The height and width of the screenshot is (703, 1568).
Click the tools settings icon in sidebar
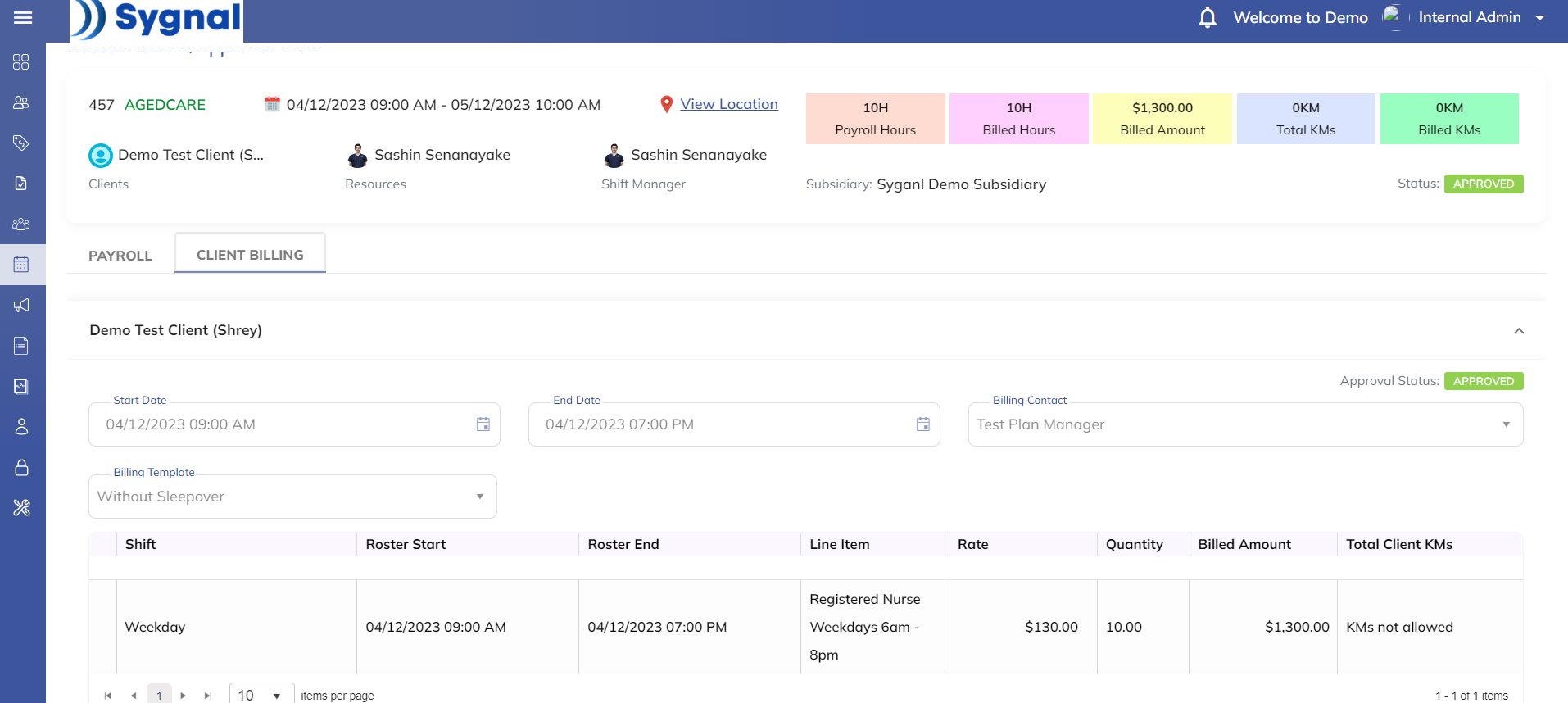21,508
